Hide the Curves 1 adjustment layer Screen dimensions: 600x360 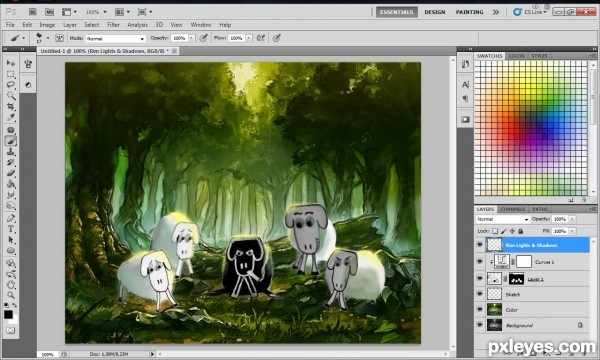480,262
